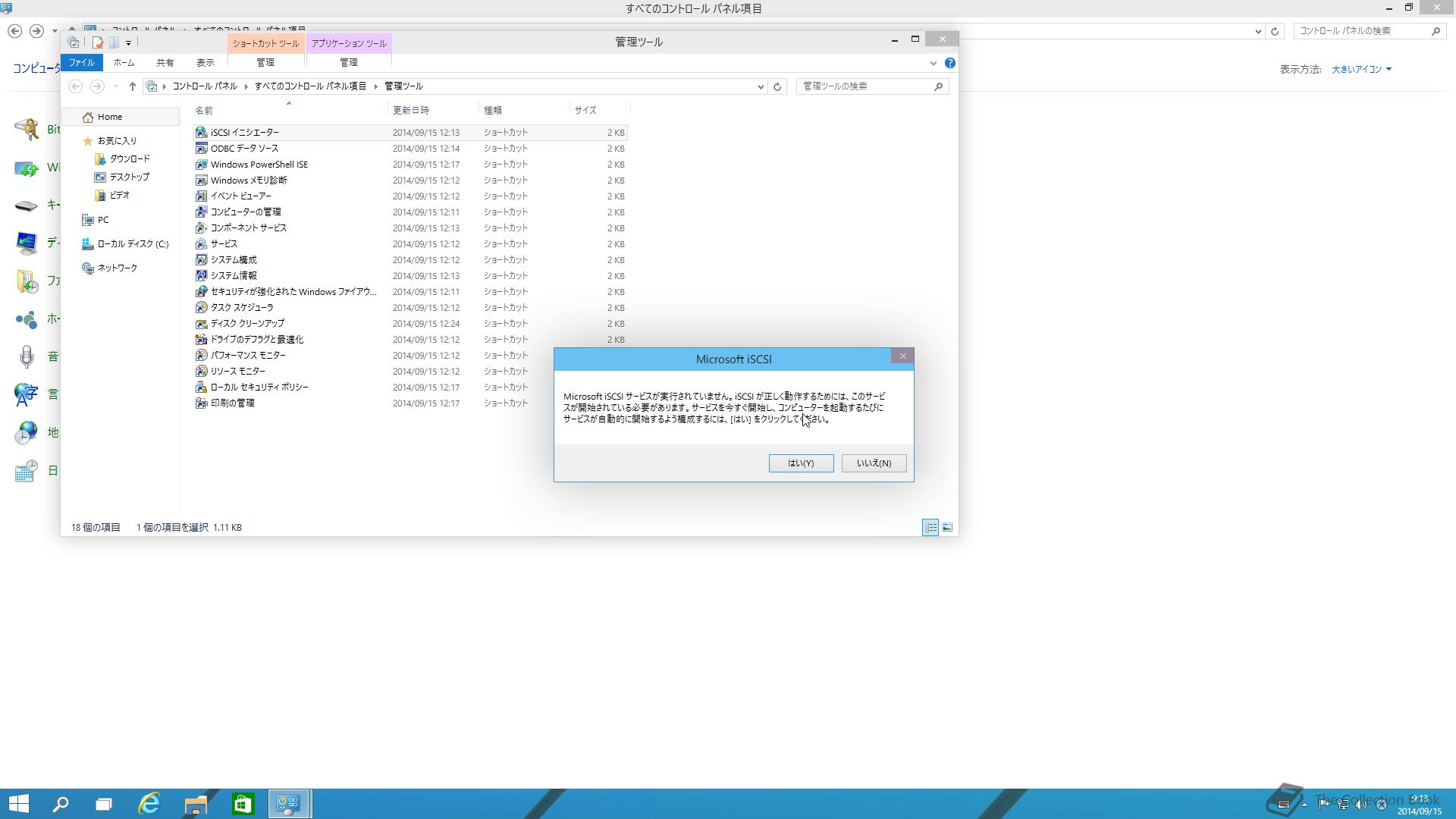Click はい(Y) in the Microsoft iSCSI dialog
Viewport: 1456px width, 819px height.
(801, 463)
